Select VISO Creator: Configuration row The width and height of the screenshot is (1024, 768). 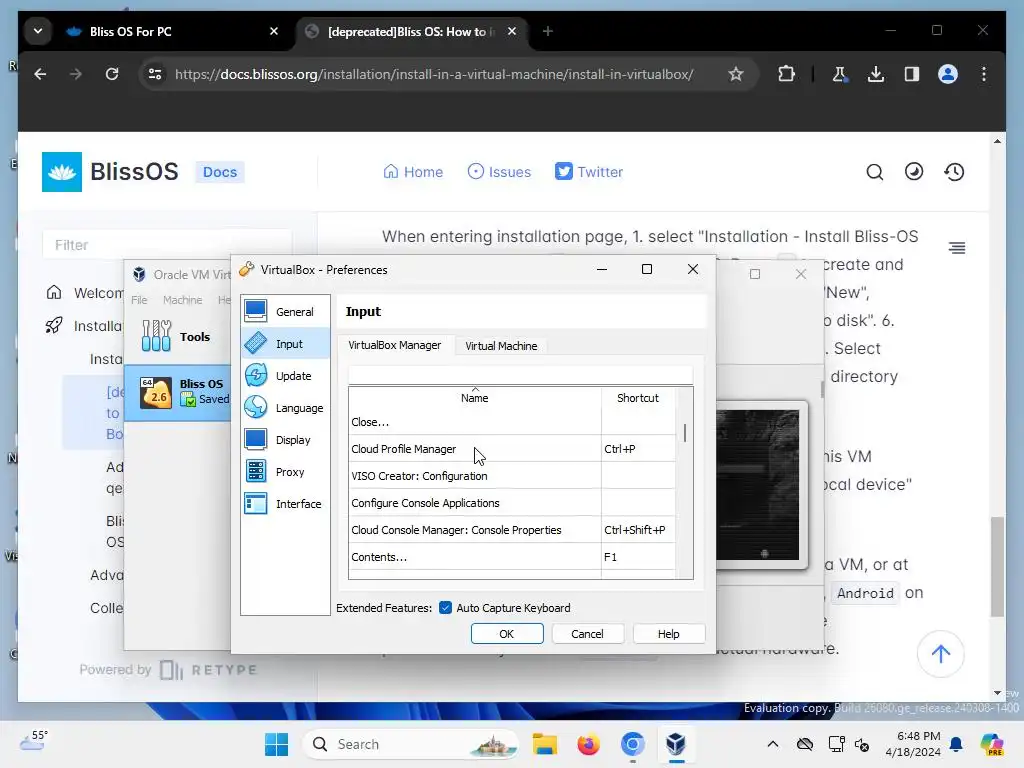(x=512, y=476)
